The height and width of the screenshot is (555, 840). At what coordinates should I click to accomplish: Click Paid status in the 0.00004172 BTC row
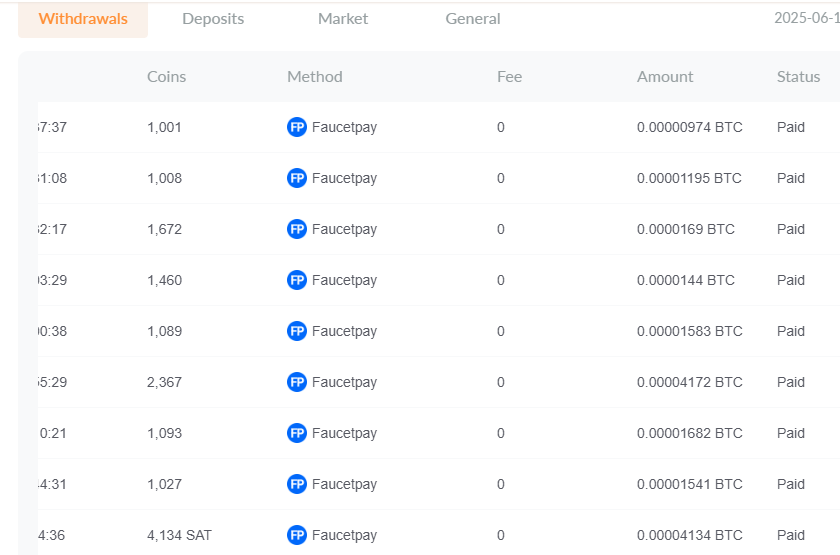[x=791, y=382]
